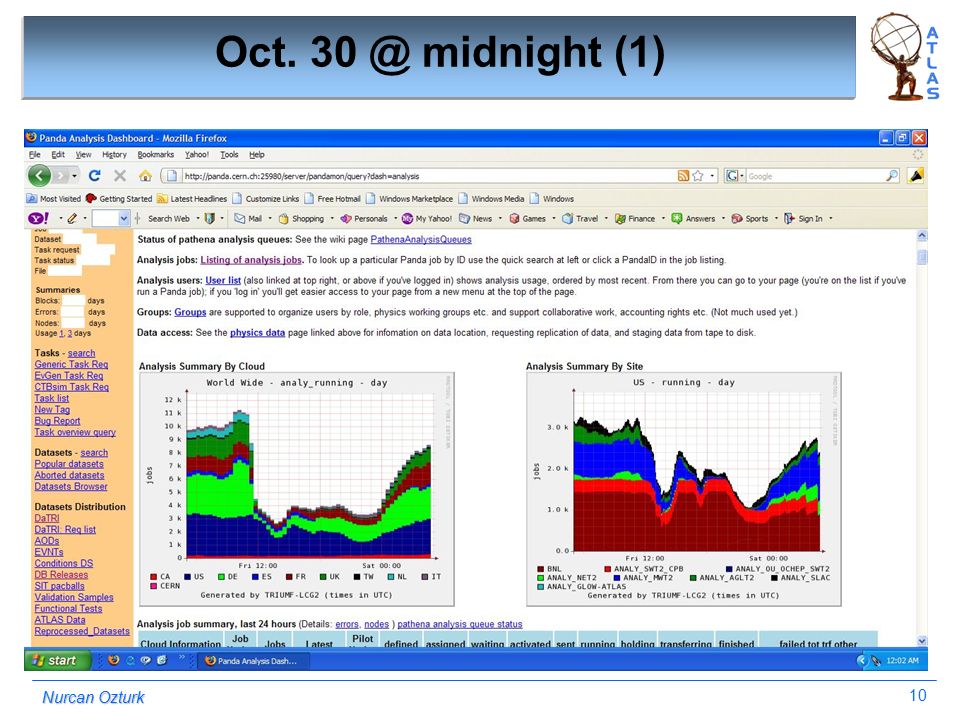Open the Popular datasets sidebar link
This screenshot has width=960, height=720.
click(69, 464)
